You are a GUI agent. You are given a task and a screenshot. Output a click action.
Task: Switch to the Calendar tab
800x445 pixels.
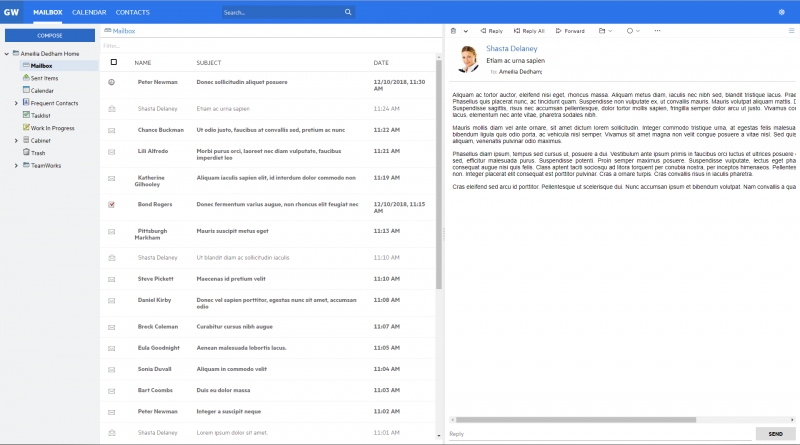89,12
